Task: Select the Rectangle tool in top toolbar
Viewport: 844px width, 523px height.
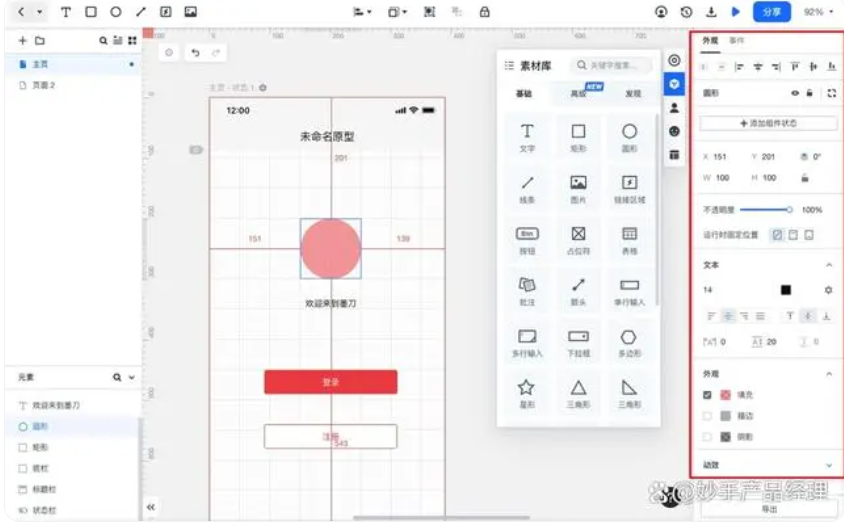Action: (91, 12)
